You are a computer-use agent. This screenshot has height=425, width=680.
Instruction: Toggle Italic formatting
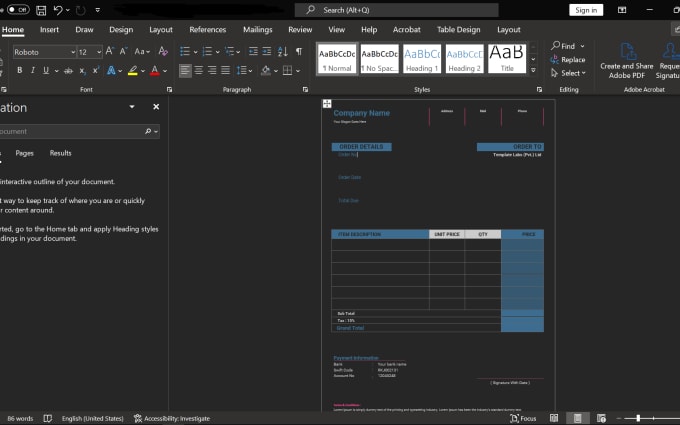[x=33, y=70]
